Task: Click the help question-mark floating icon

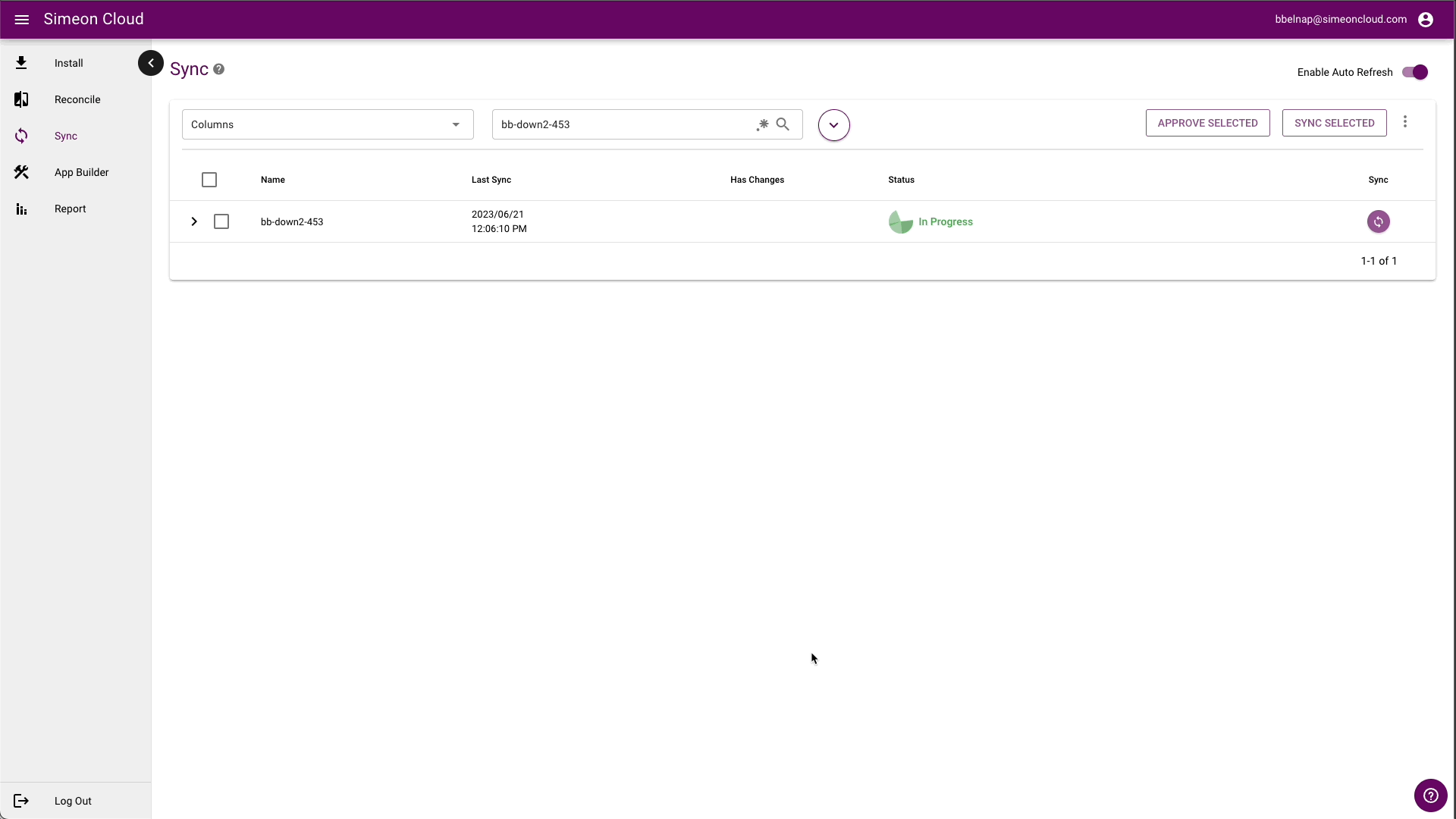Action: tap(1431, 795)
